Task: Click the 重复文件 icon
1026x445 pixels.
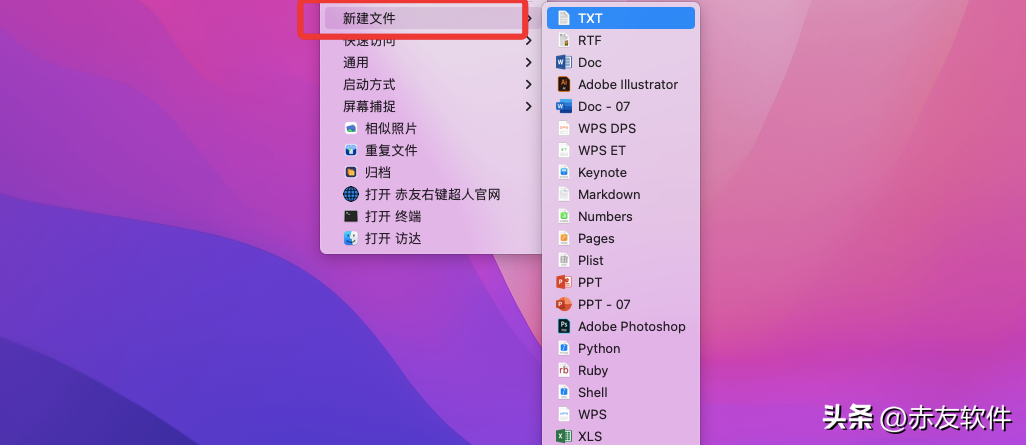Action: pyautogui.click(x=351, y=151)
